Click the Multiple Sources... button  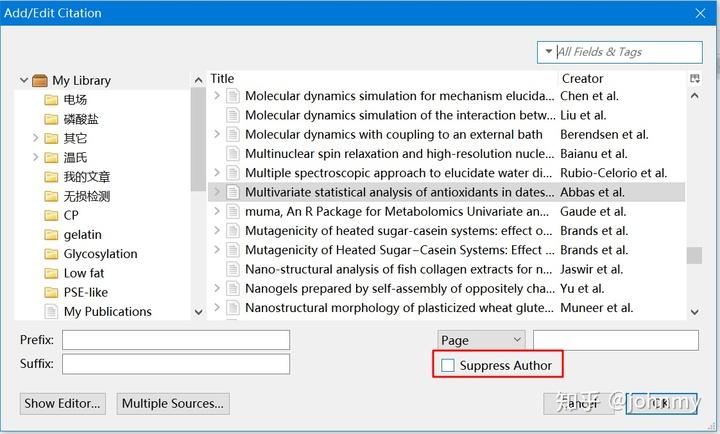173,404
